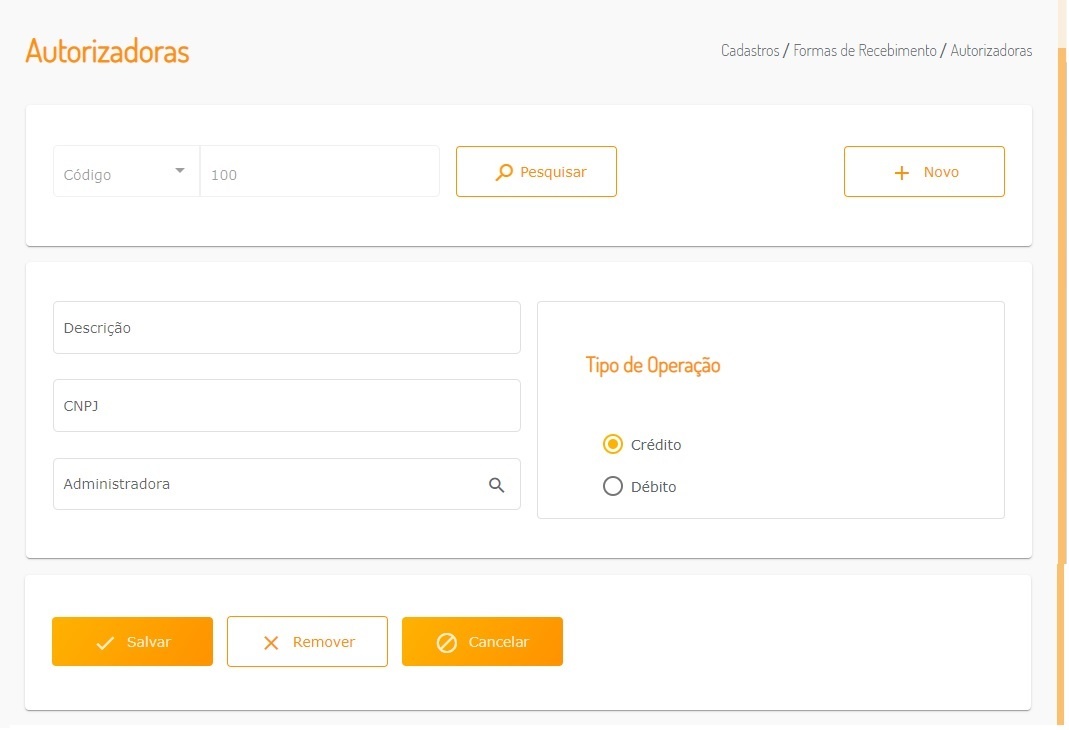Open the Código search-type dropdown
This screenshot has height=730, width=1069.
point(126,173)
